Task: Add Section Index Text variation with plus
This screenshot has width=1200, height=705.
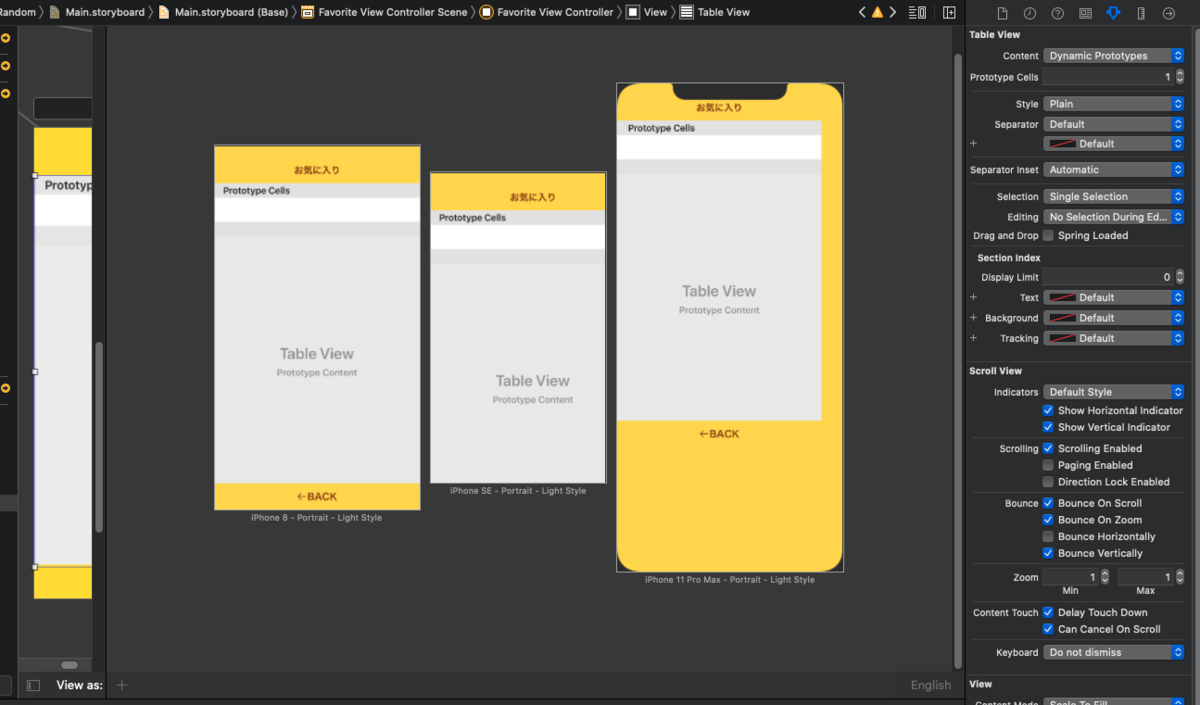Action: pyautogui.click(x=973, y=297)
